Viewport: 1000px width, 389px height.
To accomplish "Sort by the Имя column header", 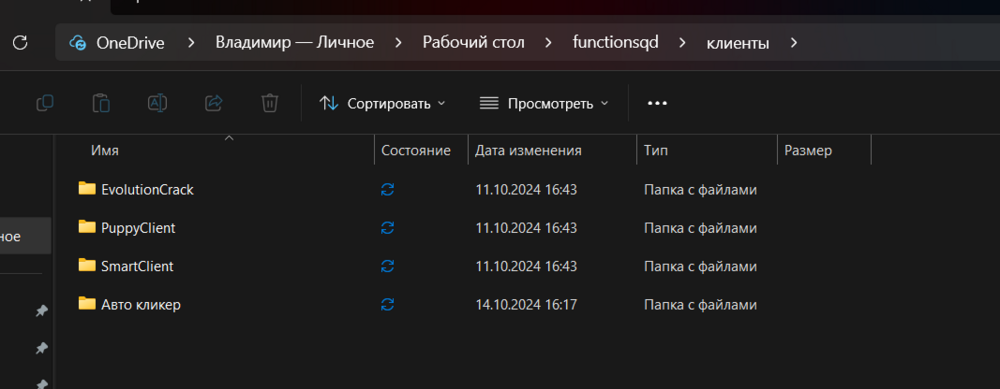I will pos(105,151).
